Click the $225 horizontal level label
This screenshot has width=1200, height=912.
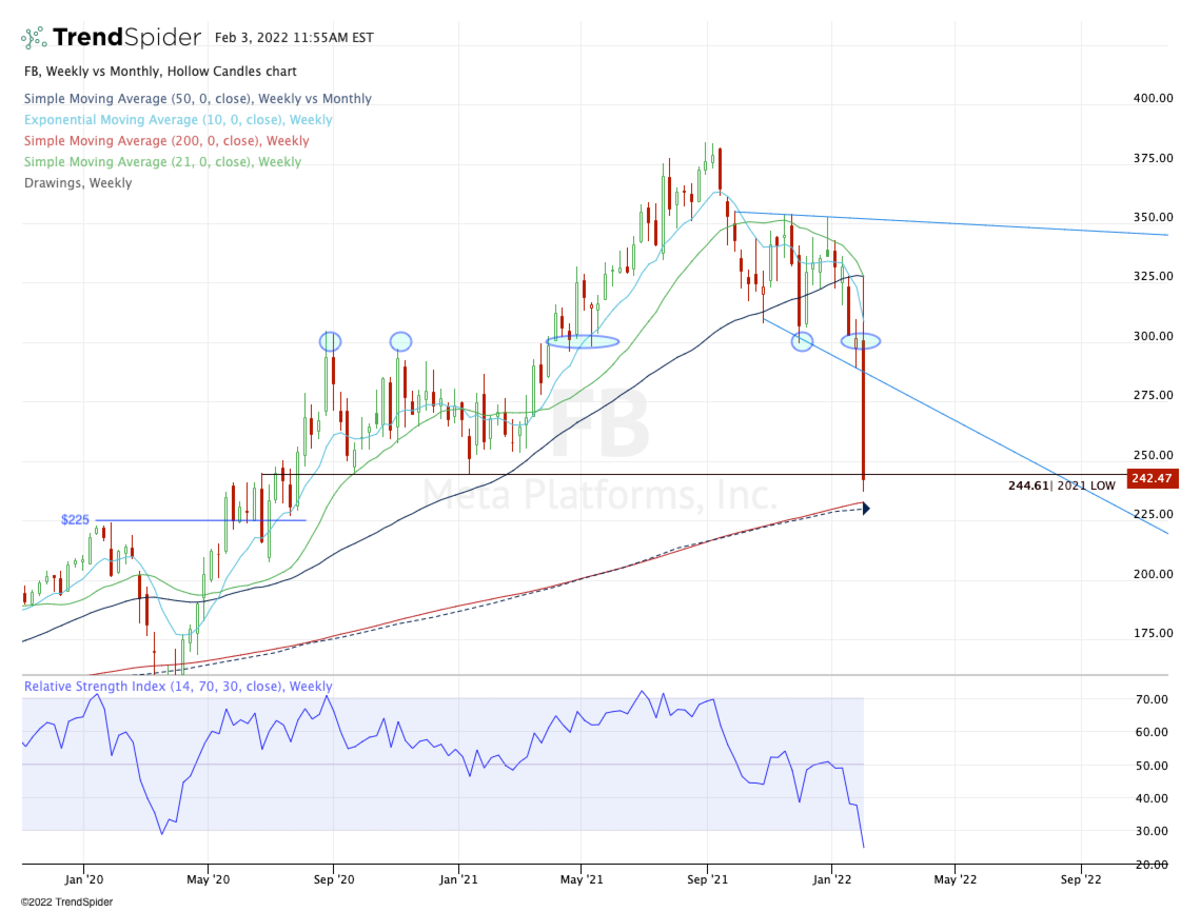75,520
